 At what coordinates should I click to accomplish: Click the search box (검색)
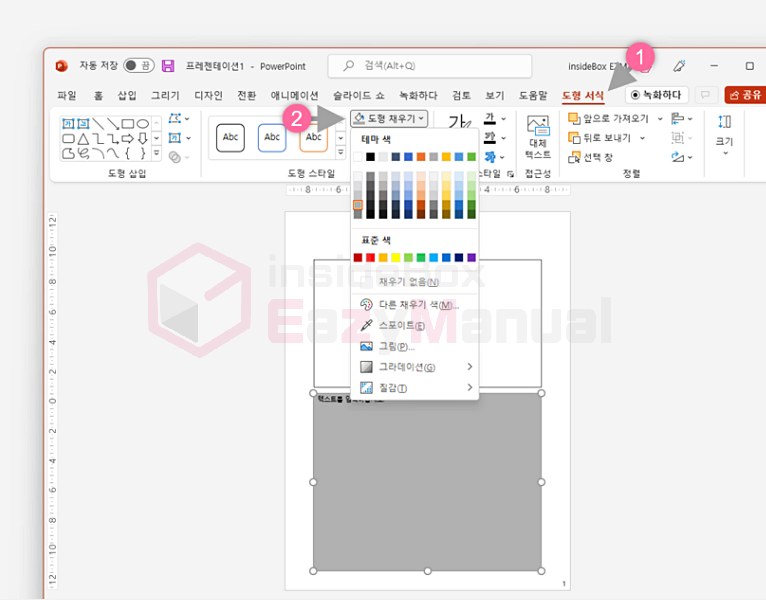click(x=430, y=66)
